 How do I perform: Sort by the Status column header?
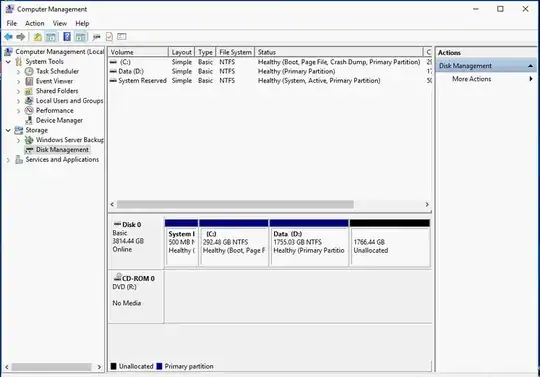(x=339, y=52)
